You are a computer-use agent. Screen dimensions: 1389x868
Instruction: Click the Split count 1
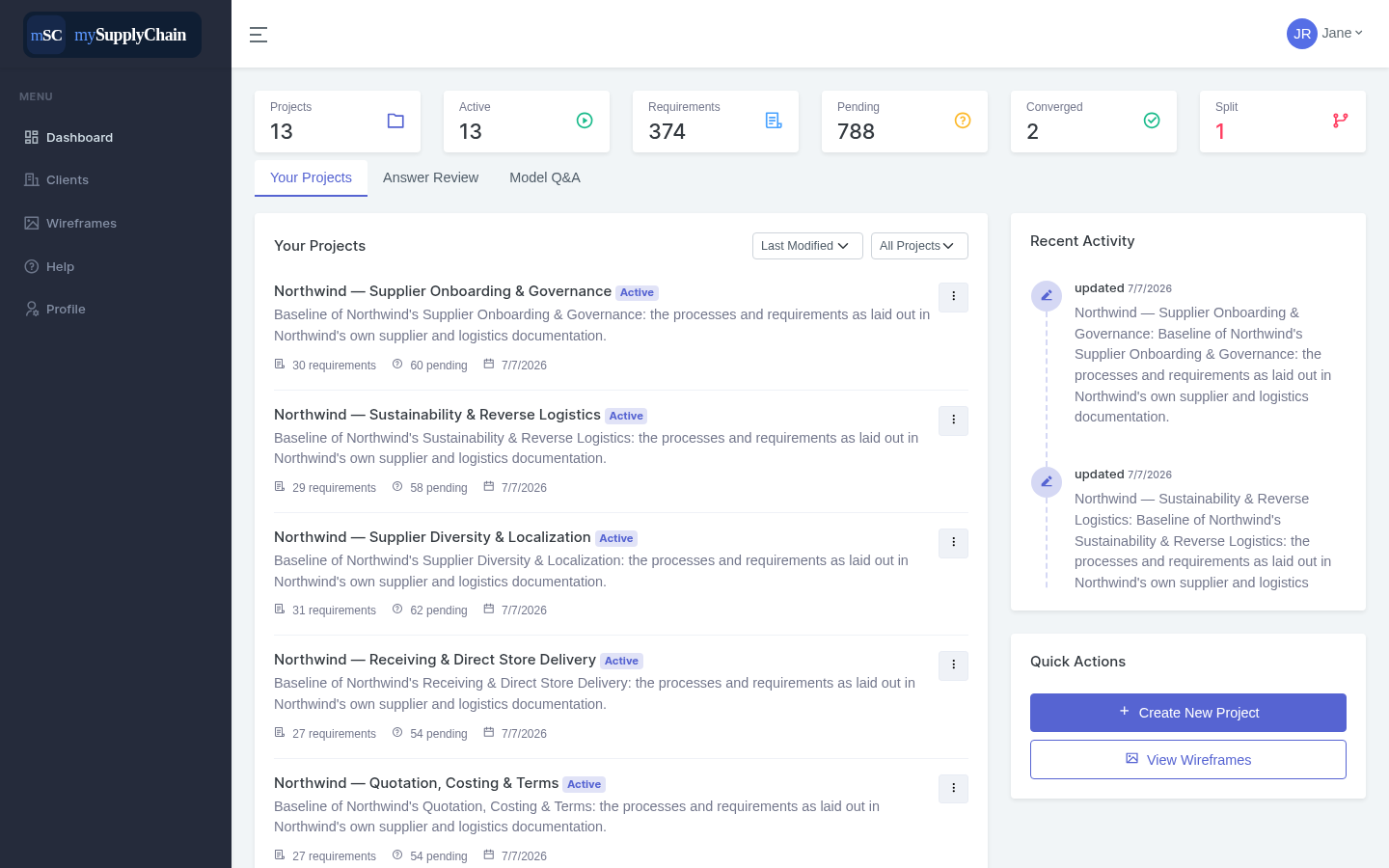pyautogui.click(x=1220, y=131)
